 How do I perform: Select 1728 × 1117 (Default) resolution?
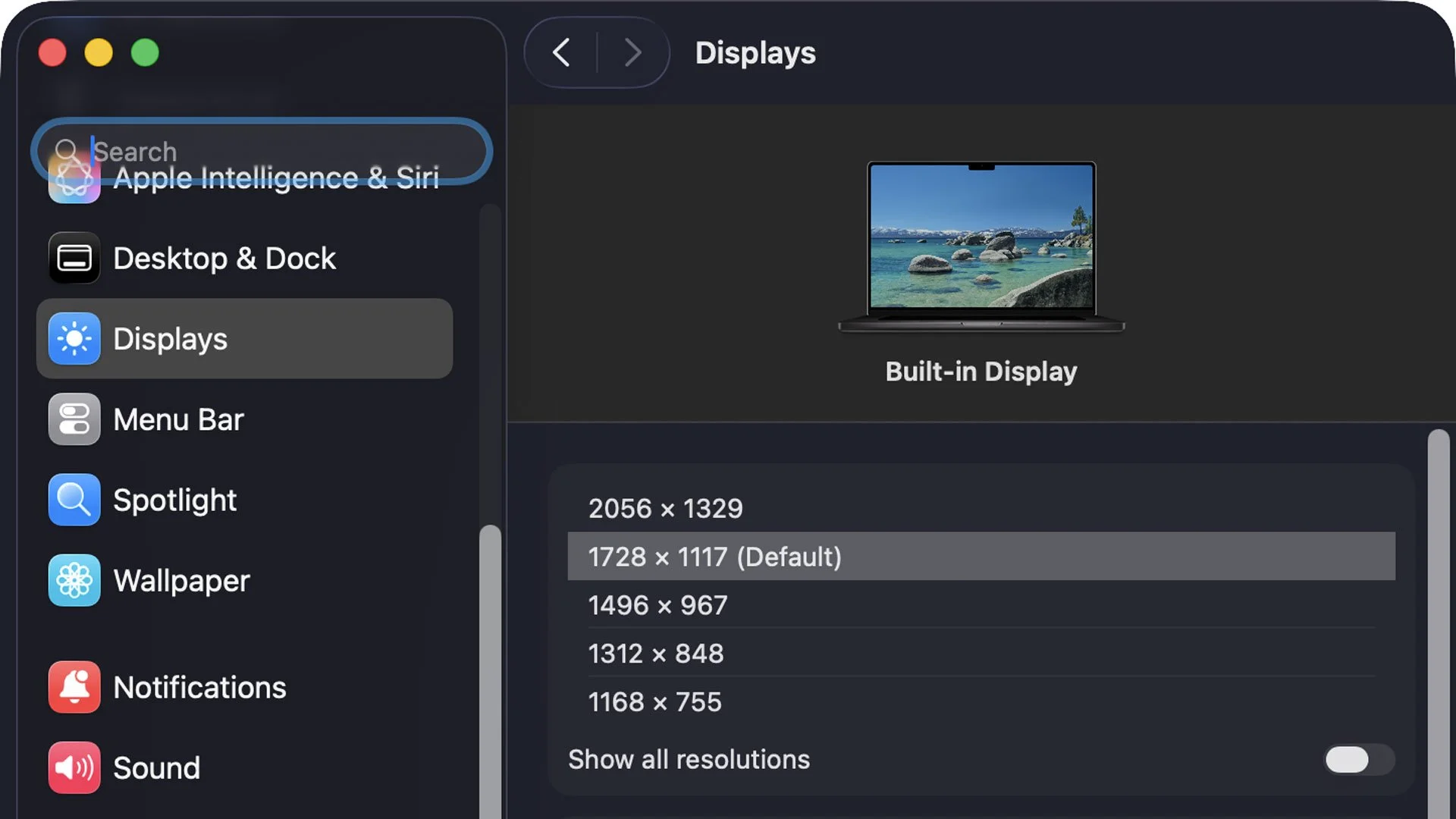click(x=981, y=557)
